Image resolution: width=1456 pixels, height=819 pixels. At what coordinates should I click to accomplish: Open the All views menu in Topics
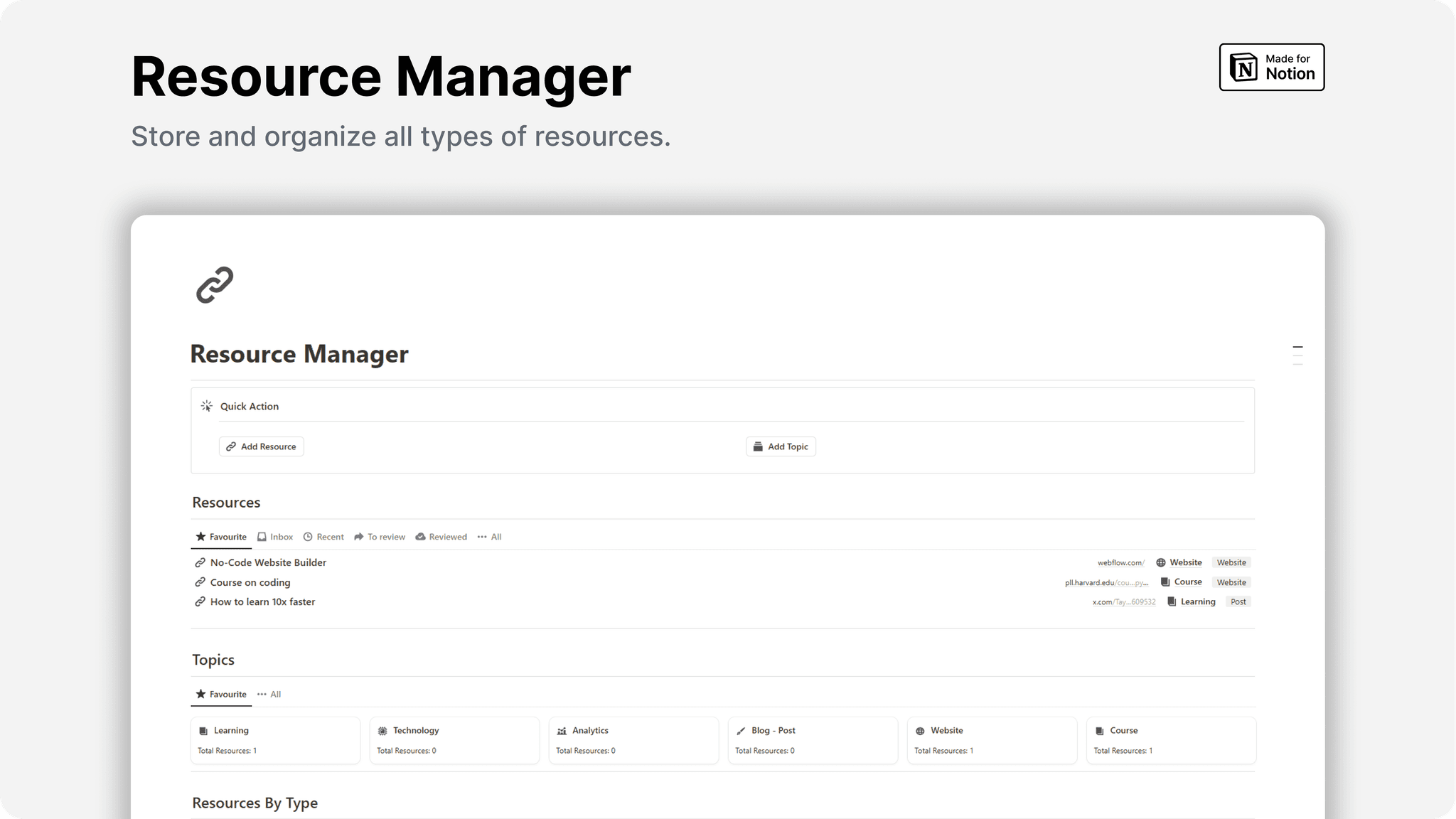tap(269, 694)
